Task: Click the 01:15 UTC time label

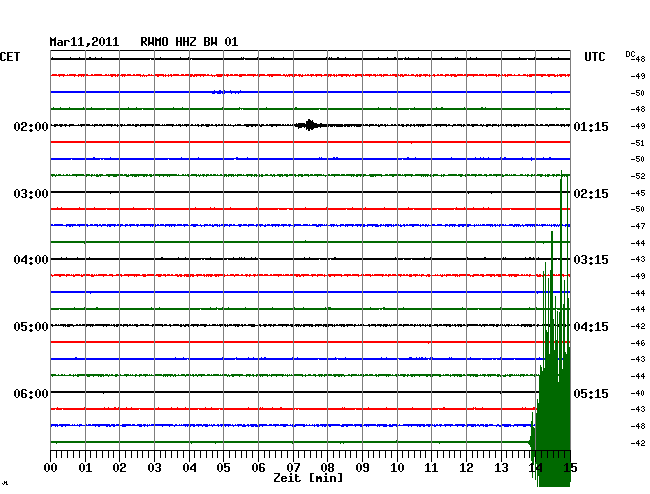Action: click(x=591, y=126)
